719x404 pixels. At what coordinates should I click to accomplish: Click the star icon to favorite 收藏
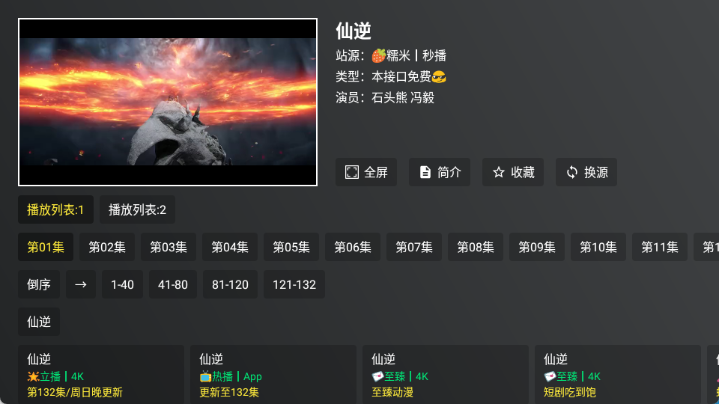pos(498,172)
